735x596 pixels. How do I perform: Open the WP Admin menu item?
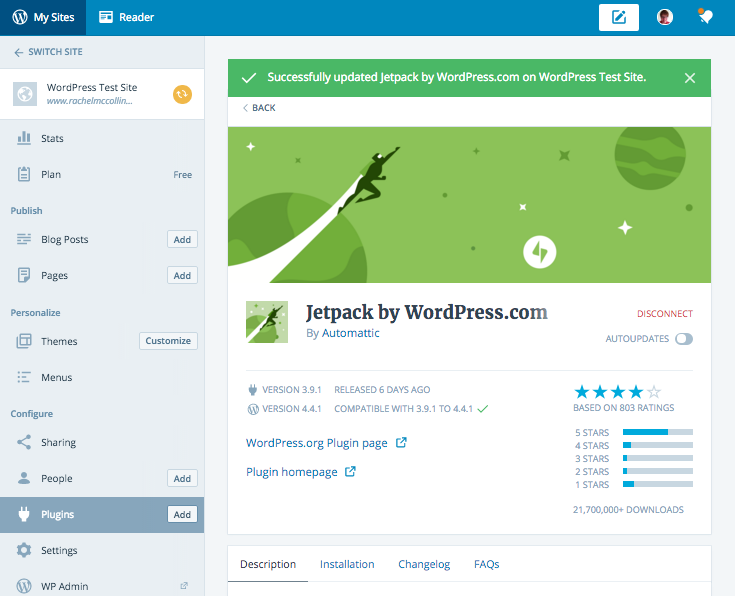coord(102,586)
